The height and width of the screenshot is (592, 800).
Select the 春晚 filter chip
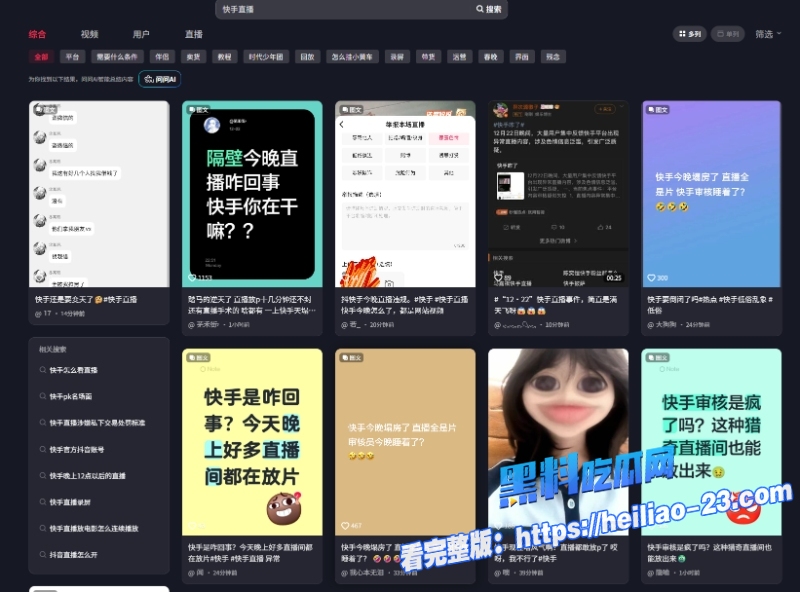point(490,57)
